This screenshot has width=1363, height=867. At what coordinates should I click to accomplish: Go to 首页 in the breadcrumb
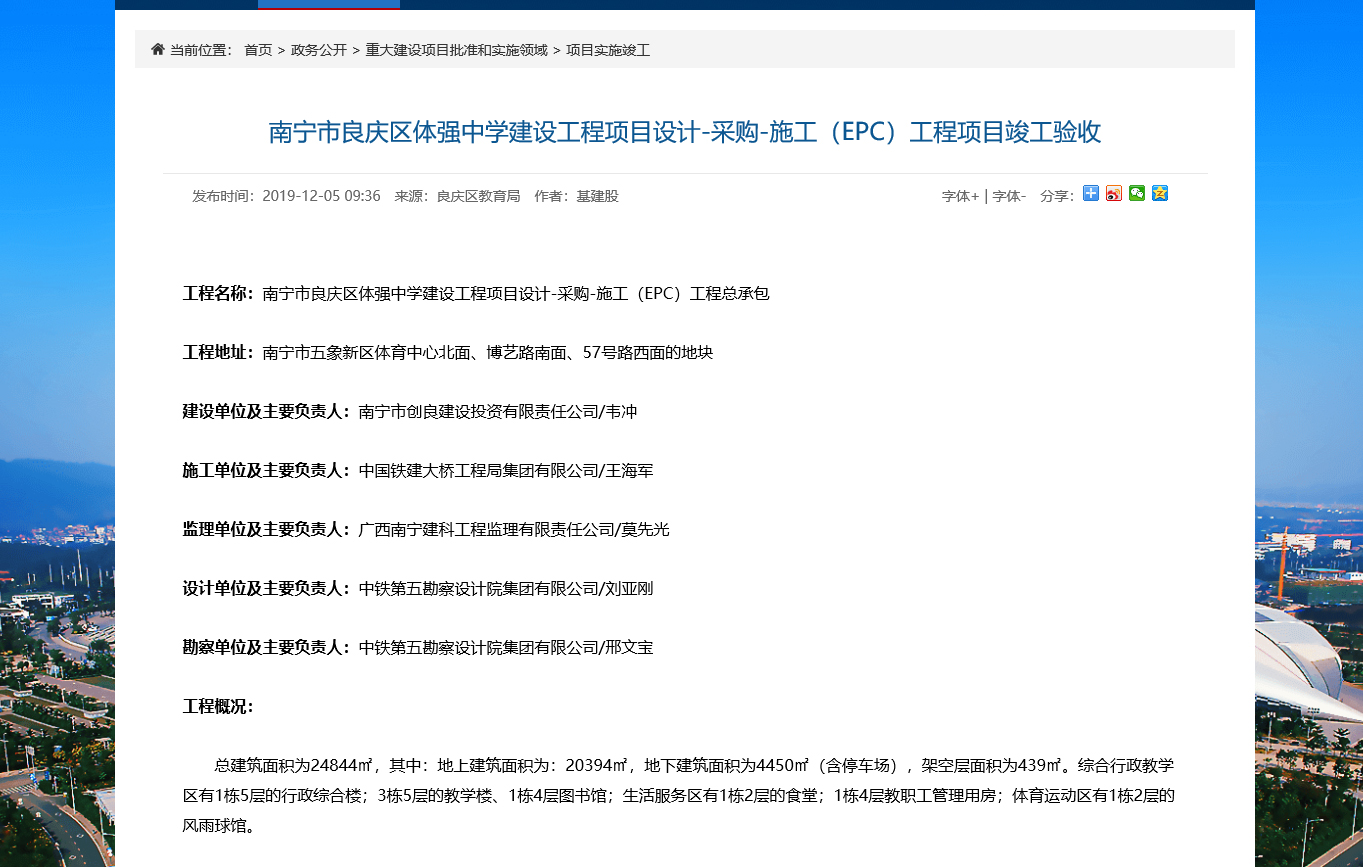258,50
